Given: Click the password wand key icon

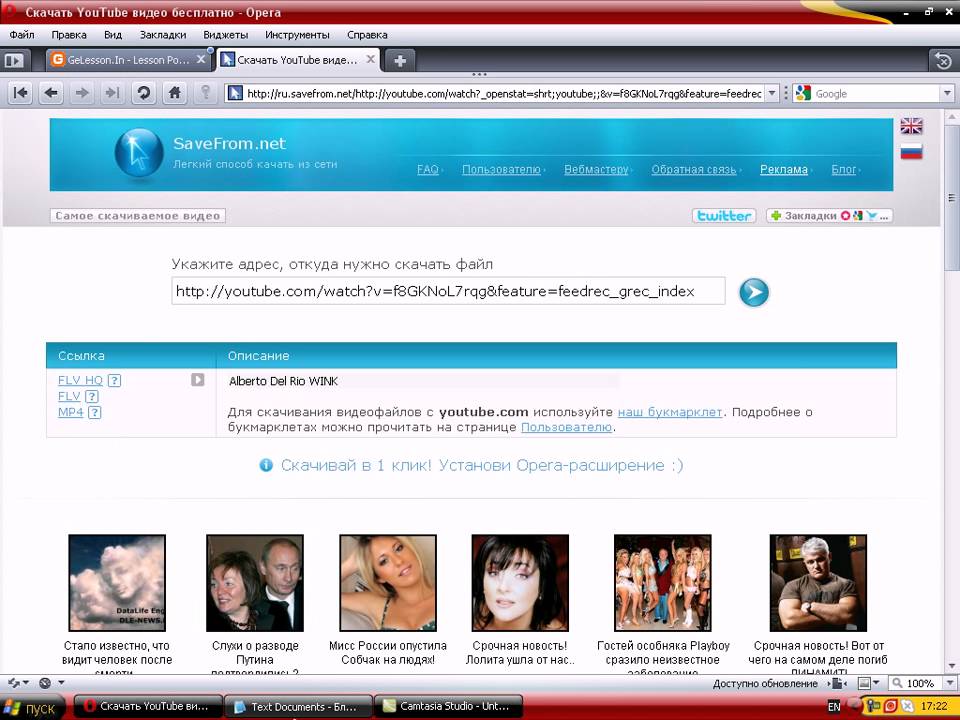Looking at the screenshot, I should click(206, 93).
